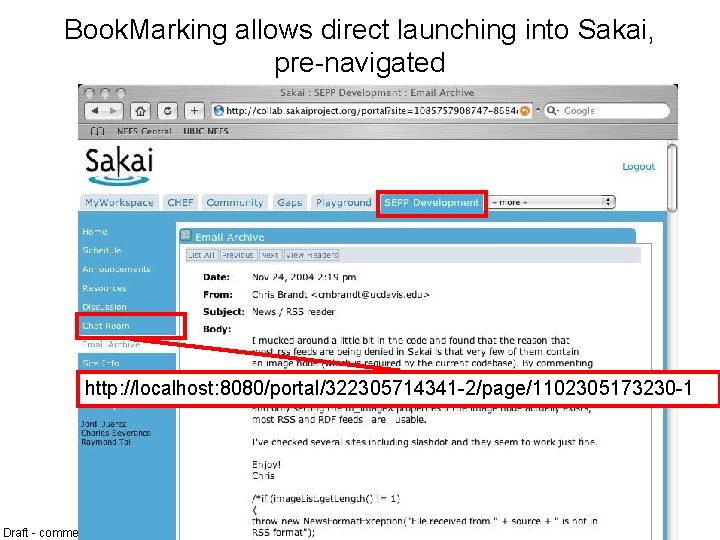Click the globe icon in the address bar

tap(219, 111)
